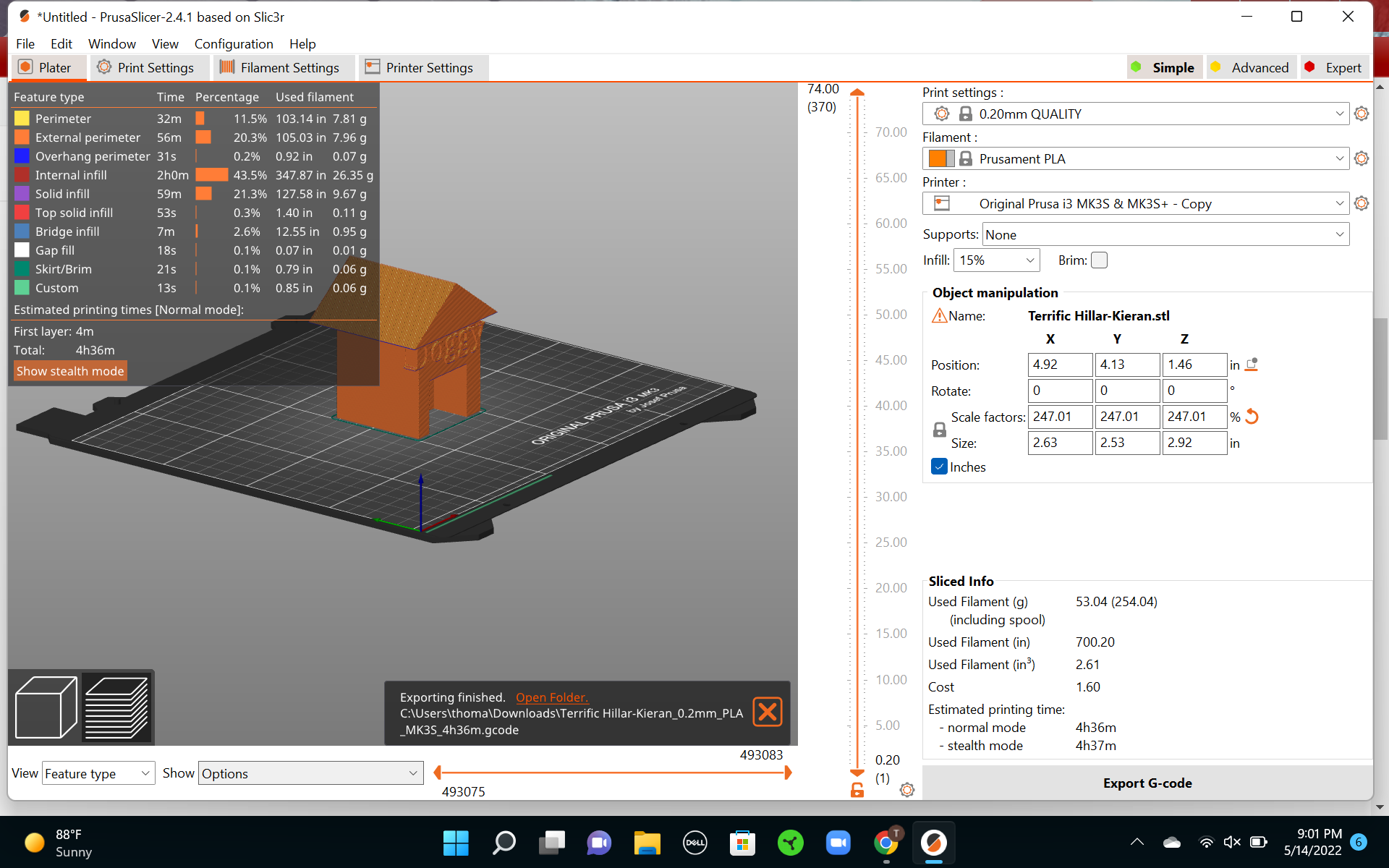Click the Position X input field
This screenshot has width=1389, height=868.
pyautogui.click(x=1060, y=365)
